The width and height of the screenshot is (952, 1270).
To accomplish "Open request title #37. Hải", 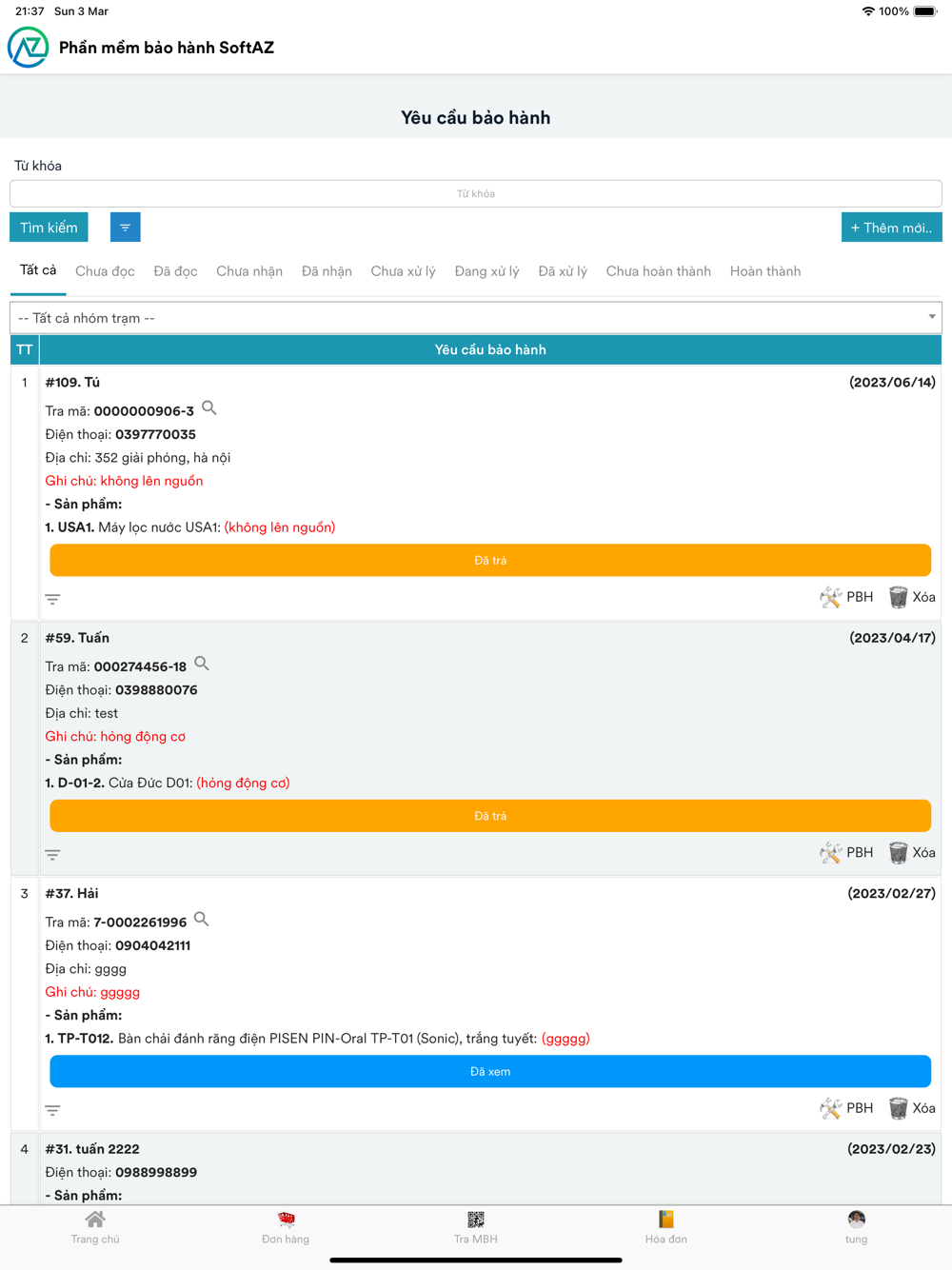I will (x=71, y=893).
